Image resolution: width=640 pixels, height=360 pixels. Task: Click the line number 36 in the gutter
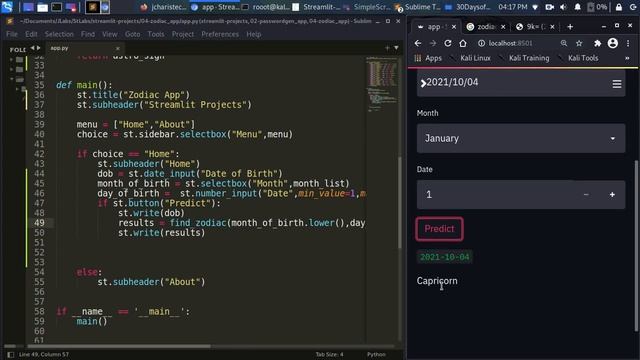point(39,95)
